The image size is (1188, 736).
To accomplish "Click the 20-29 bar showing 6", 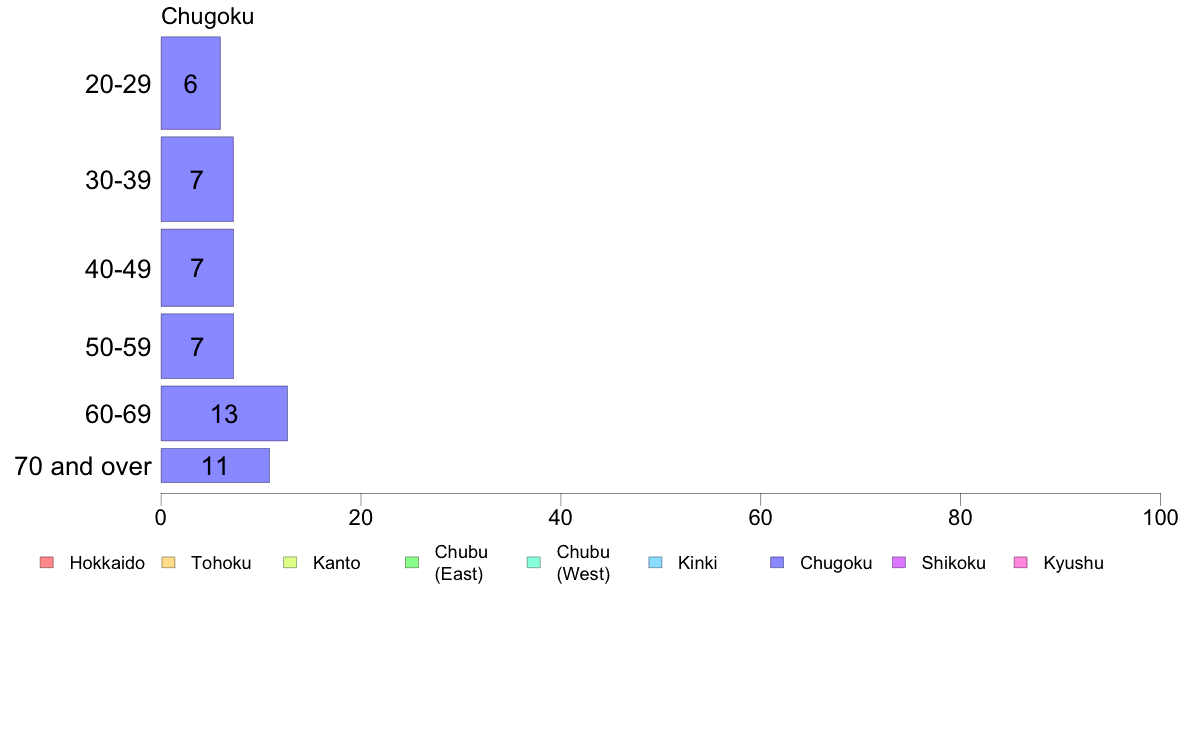I will [191, 83].
